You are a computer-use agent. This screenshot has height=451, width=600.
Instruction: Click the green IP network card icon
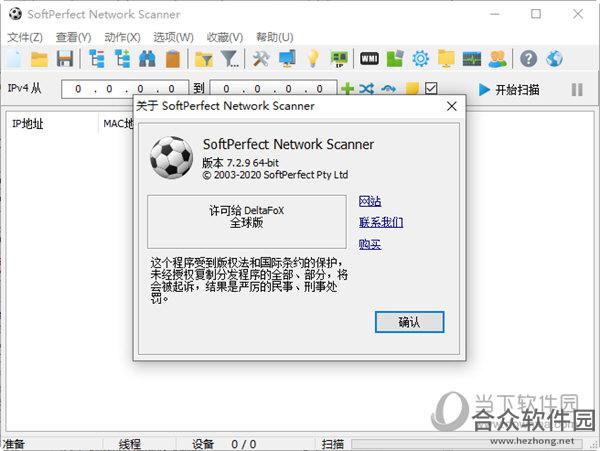[339, 59]
